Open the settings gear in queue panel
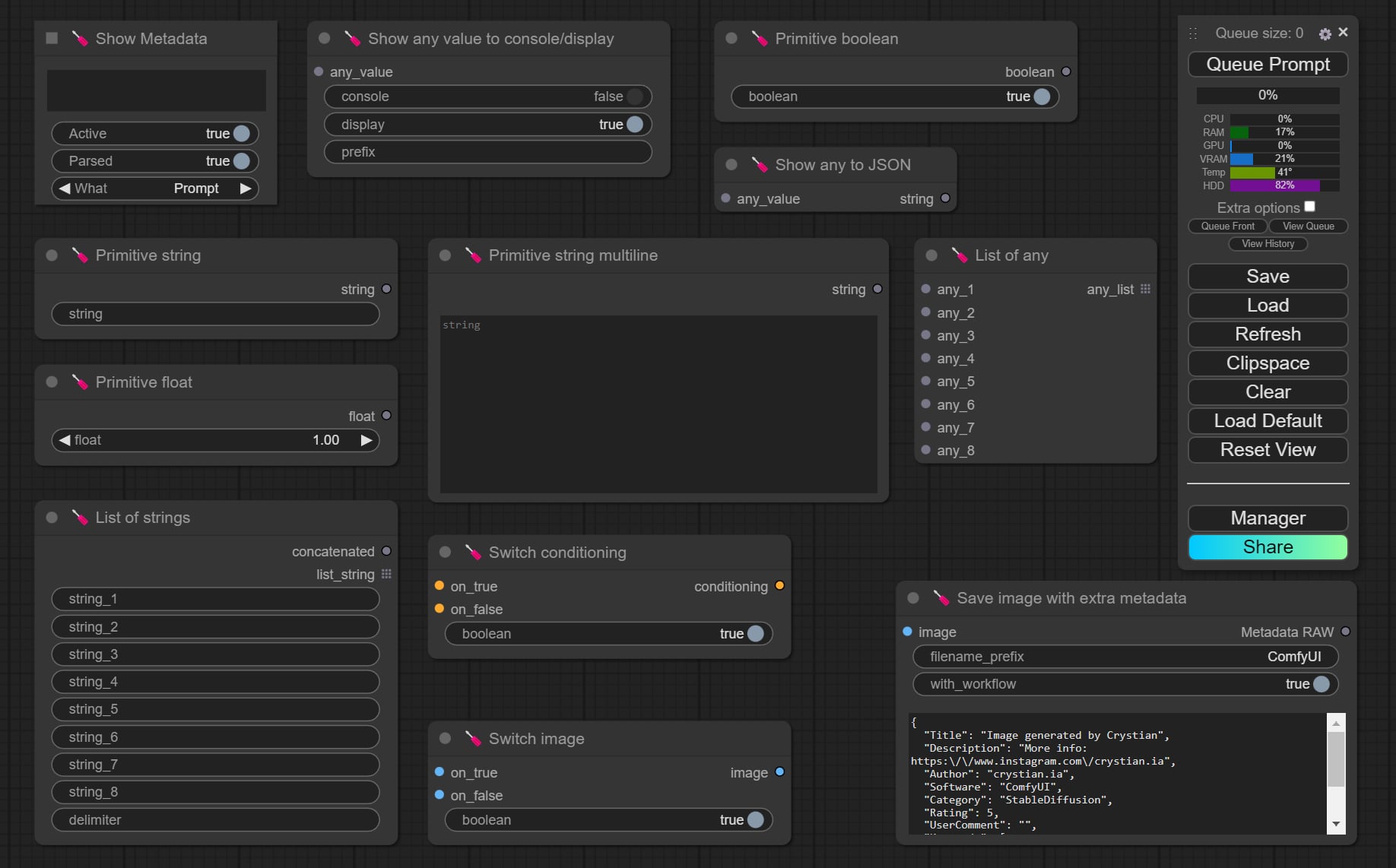The height and width of the screenshot is (868, 1396). pos(1325,33)
